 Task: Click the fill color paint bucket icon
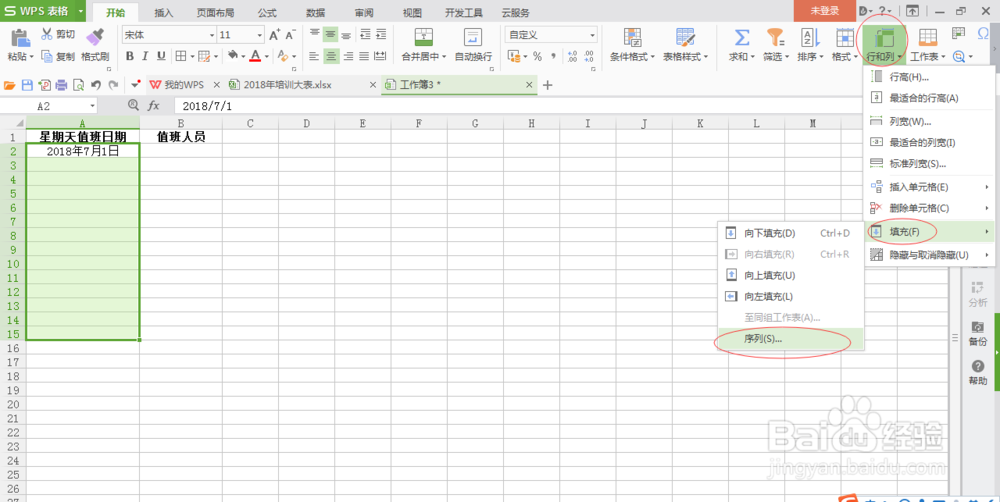click(x=233, y=56)
